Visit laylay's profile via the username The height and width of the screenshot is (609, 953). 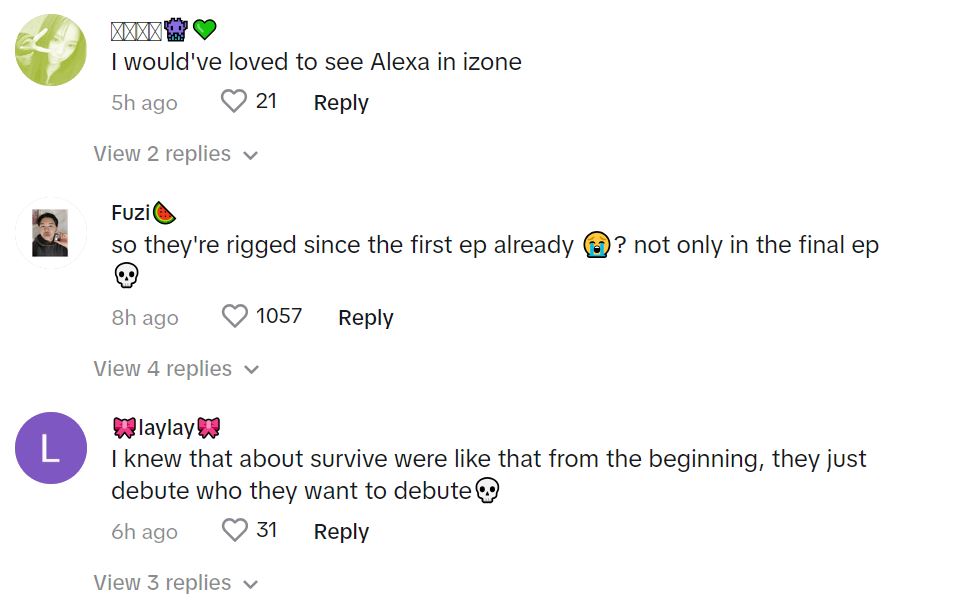[166, 428]
